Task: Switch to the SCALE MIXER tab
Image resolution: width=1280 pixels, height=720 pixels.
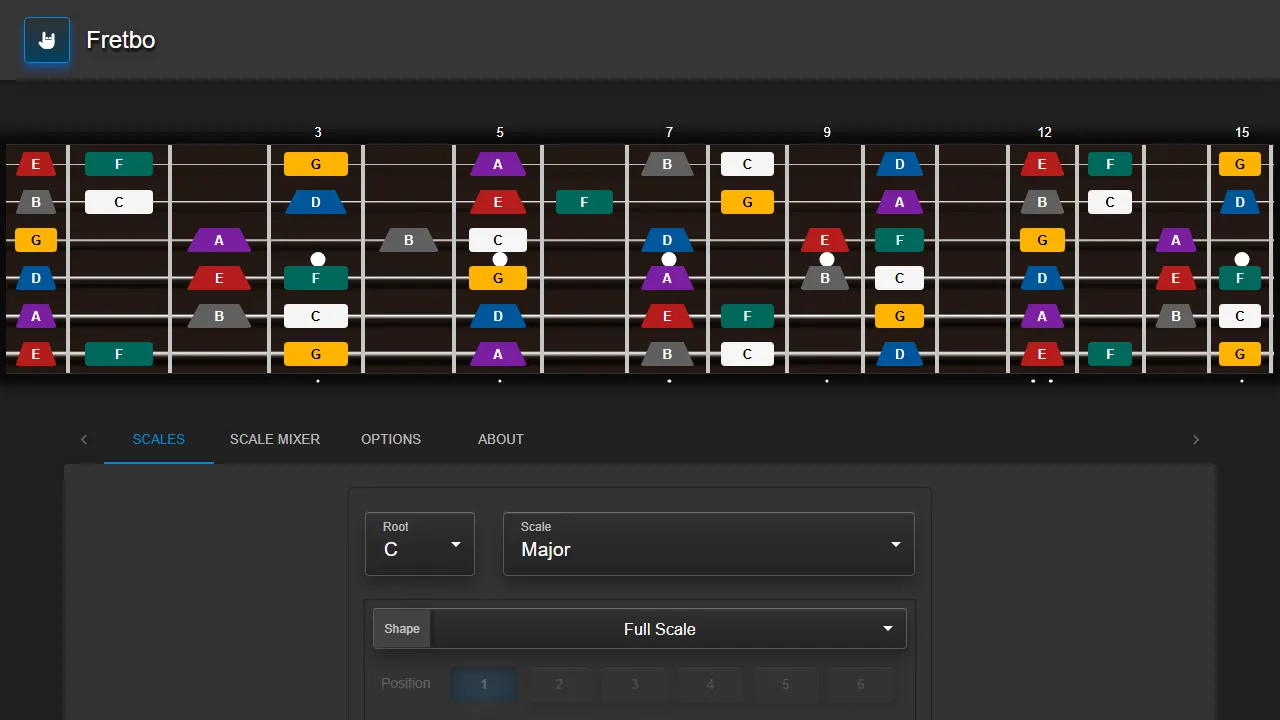Action: click(x=274, y=439)
